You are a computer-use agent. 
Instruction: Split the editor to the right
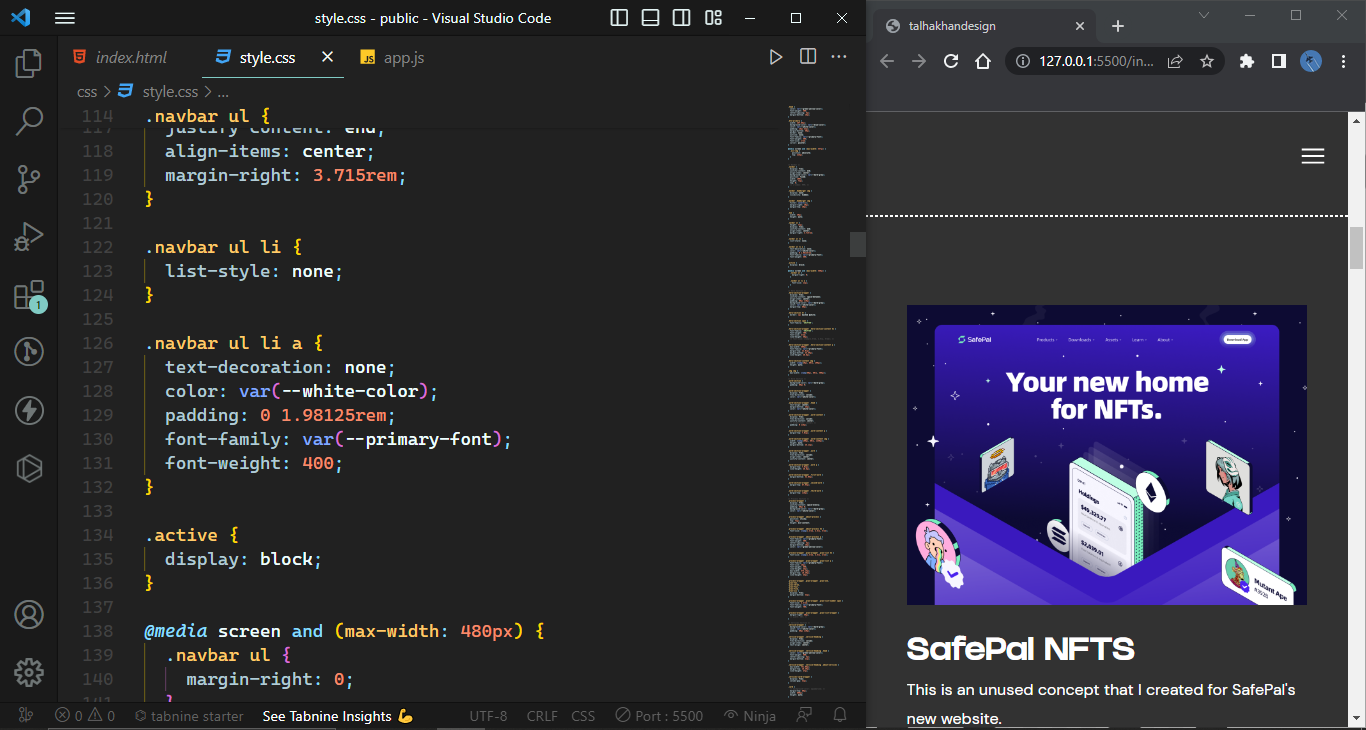click(x=808, y=57)
